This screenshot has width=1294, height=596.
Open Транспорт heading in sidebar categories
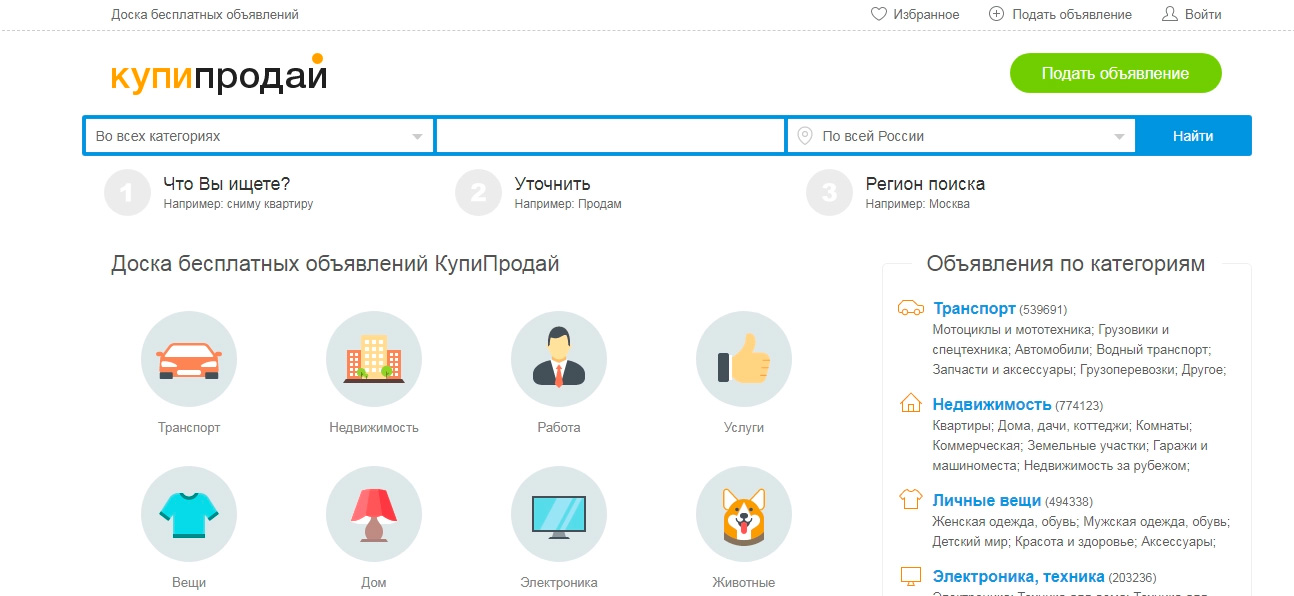point(974,308)
